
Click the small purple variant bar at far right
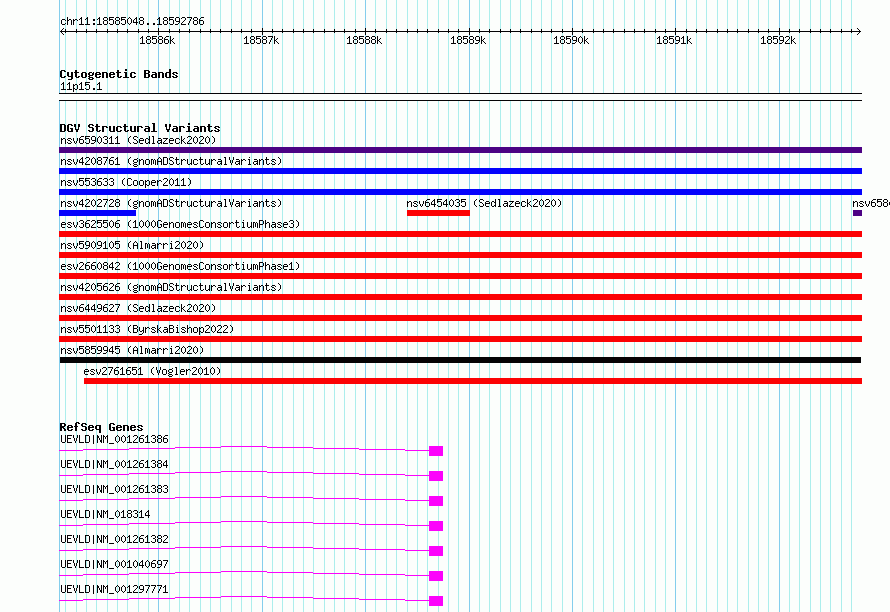click(x=858, y=213)
